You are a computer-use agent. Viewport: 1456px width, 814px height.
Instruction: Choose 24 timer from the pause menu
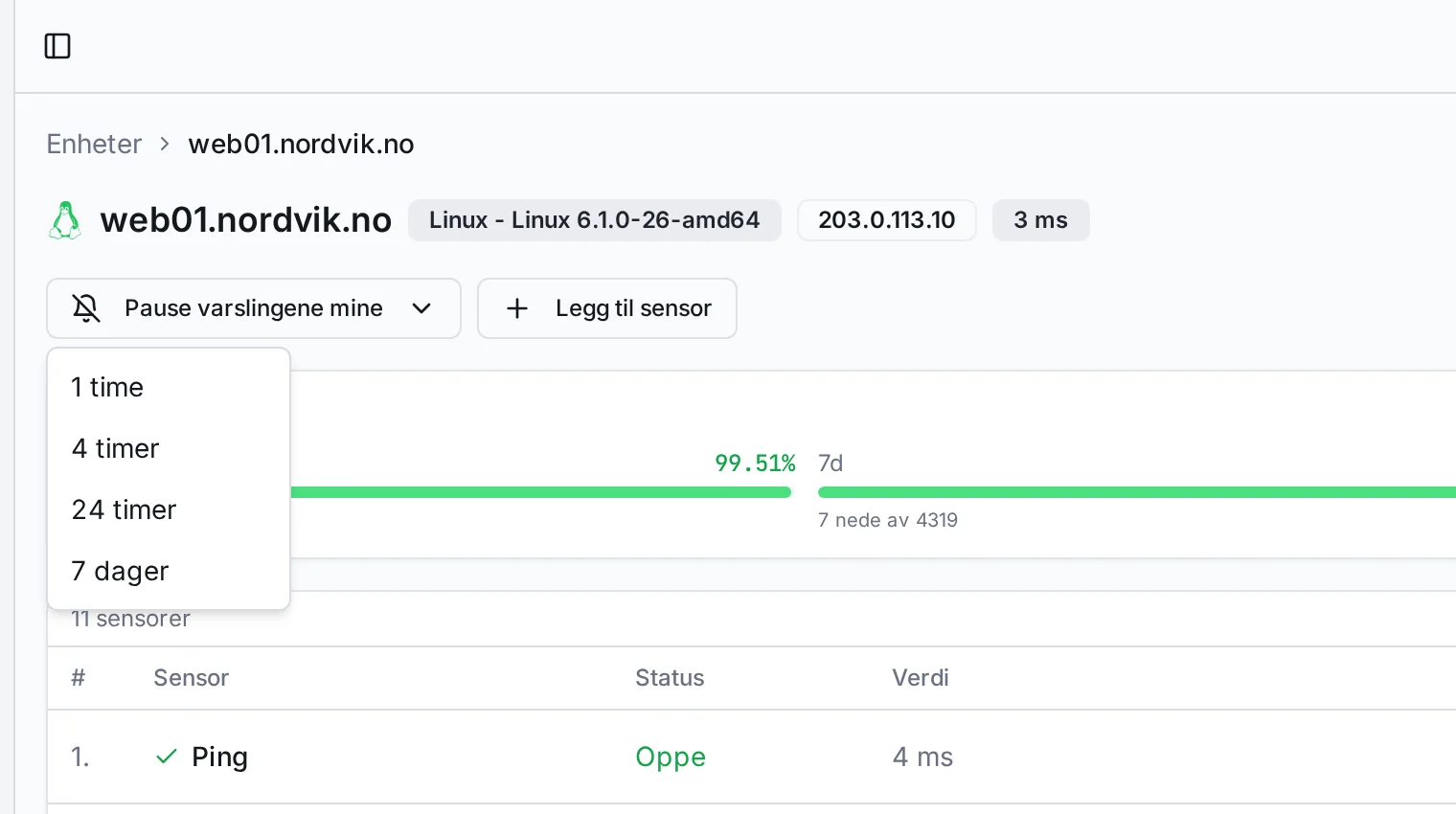tap(169, 509)
